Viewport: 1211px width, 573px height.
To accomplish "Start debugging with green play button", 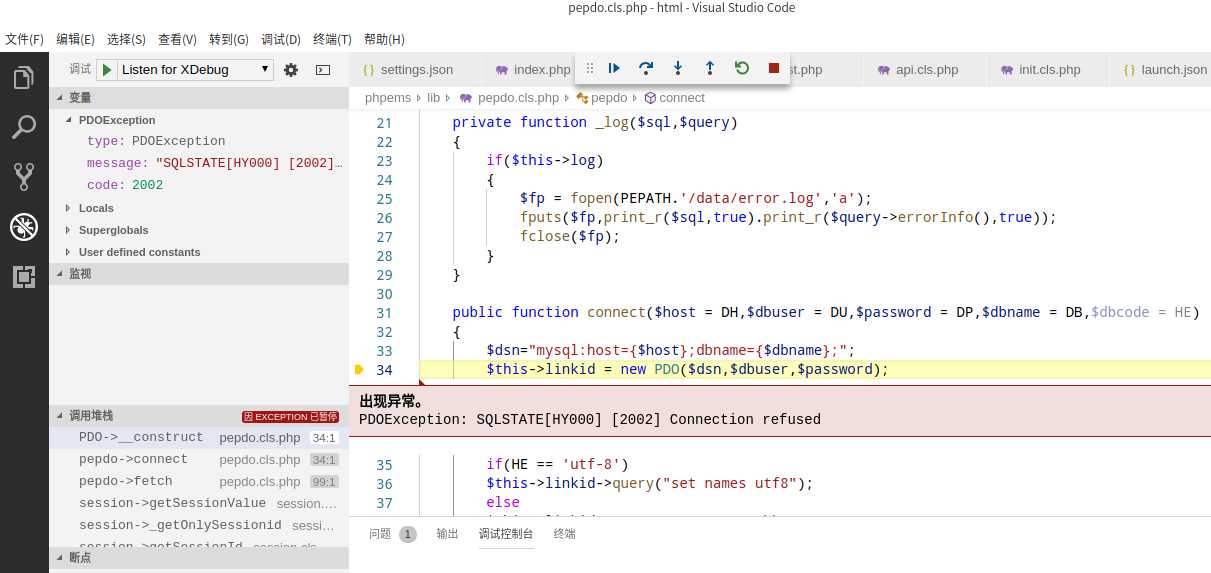I will pyautogui.click(x=107, y=70).
